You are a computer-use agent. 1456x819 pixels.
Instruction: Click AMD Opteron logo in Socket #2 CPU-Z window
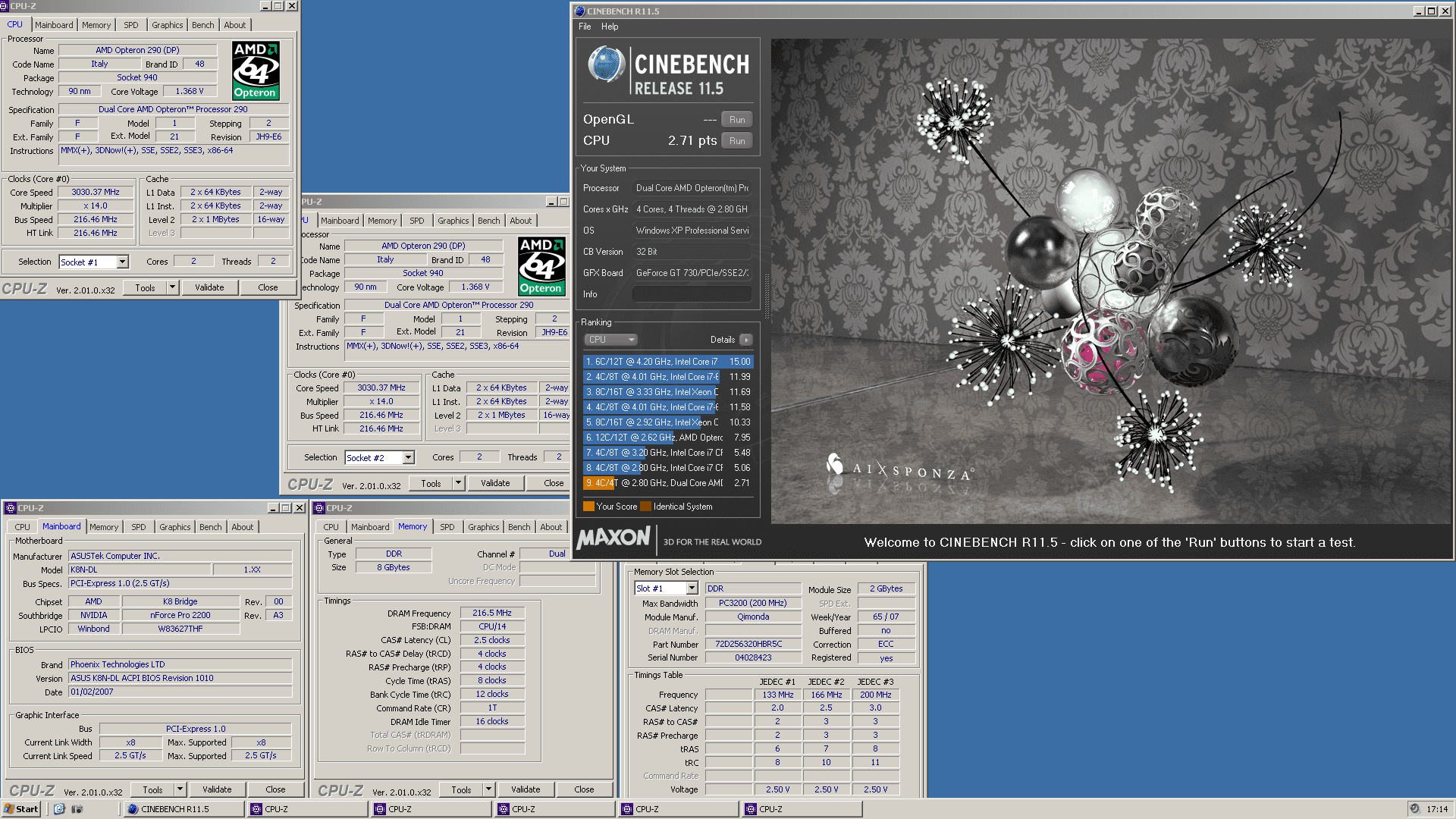(541, 266)
